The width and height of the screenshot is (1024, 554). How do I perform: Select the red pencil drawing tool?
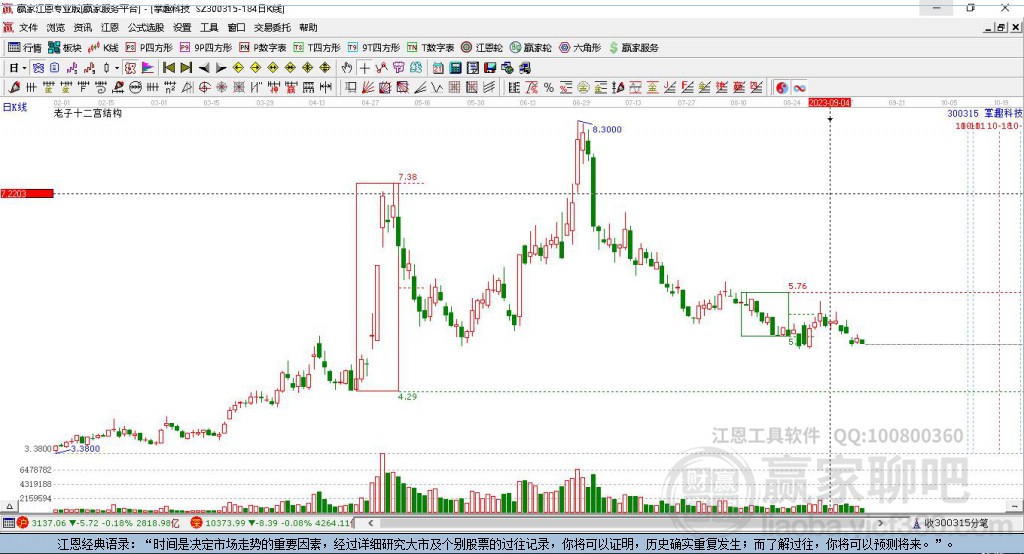point(14,87)
